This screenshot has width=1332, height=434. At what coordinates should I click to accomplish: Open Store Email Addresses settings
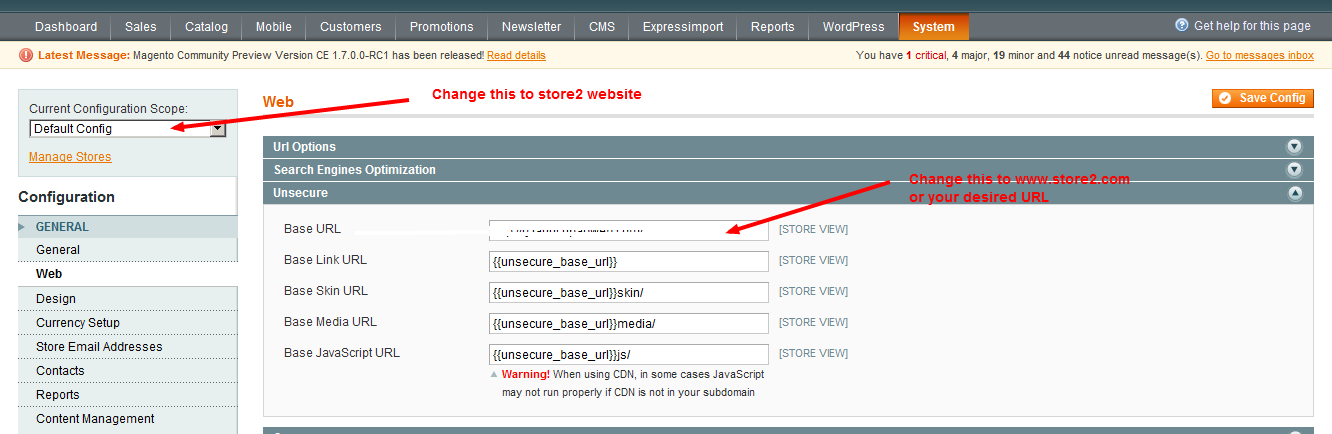click(99, 347)
